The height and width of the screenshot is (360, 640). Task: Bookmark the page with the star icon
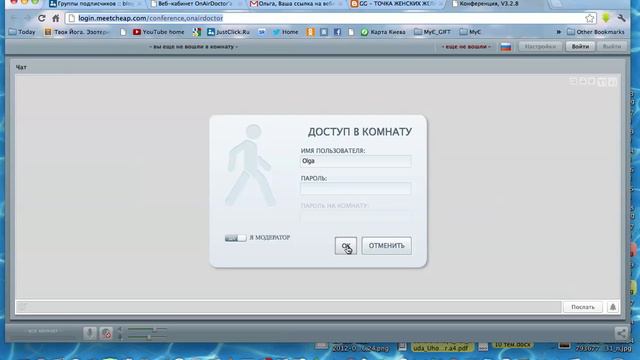(x=589, y=18)
